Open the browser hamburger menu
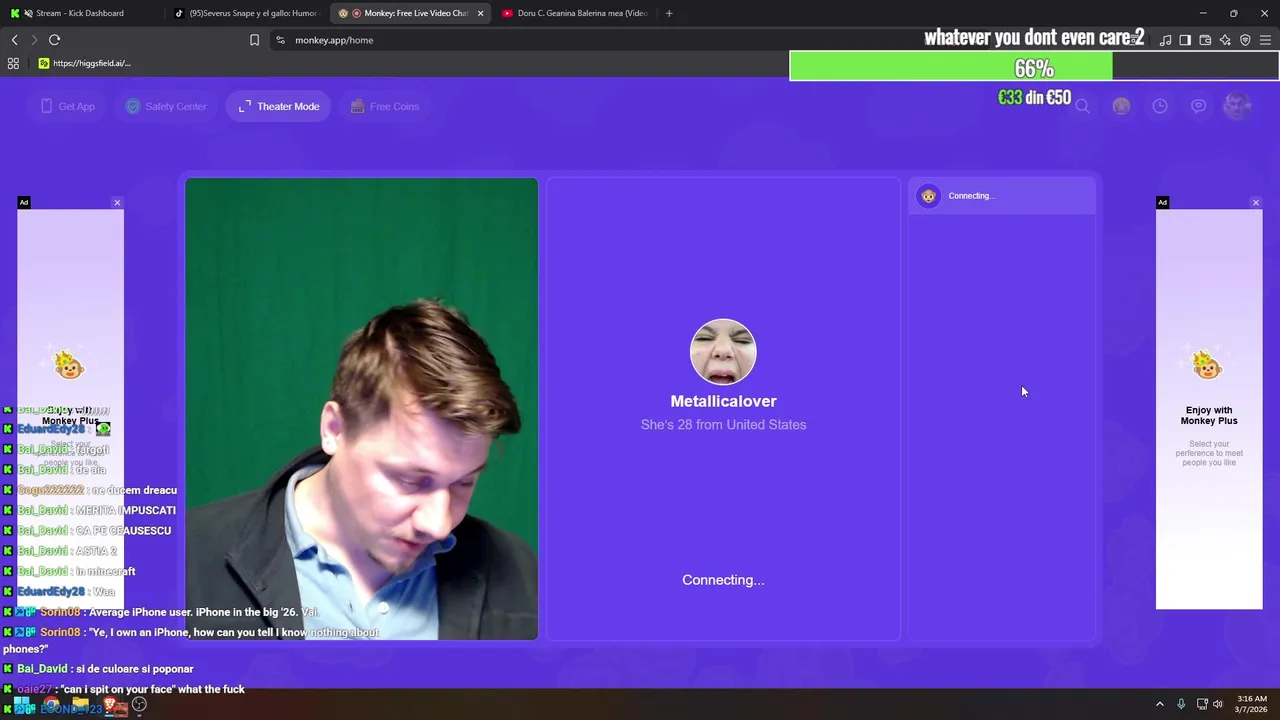 (1265, 40)
